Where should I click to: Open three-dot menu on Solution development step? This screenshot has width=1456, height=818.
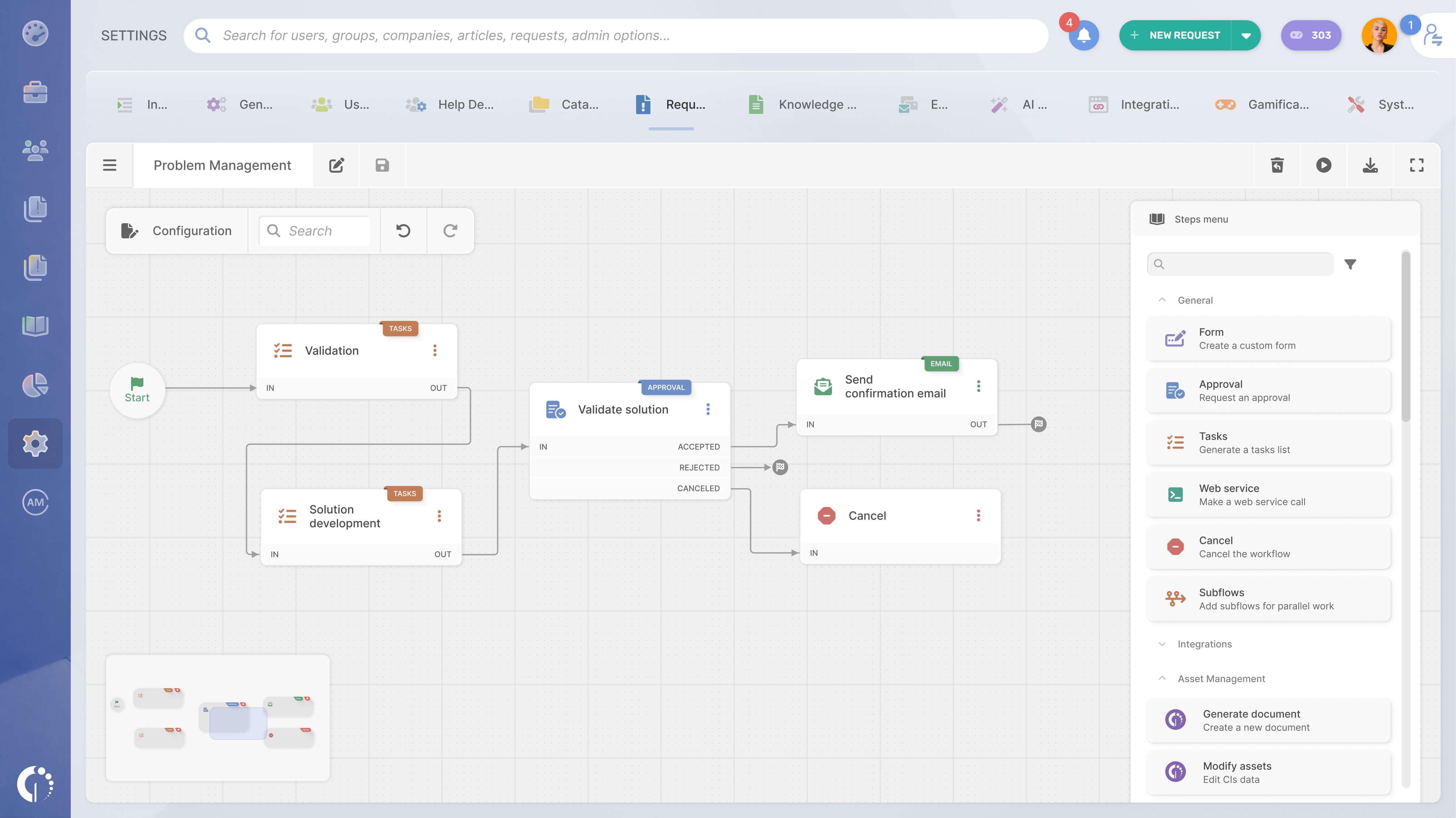pyautogui.click(x=439, y=516)
